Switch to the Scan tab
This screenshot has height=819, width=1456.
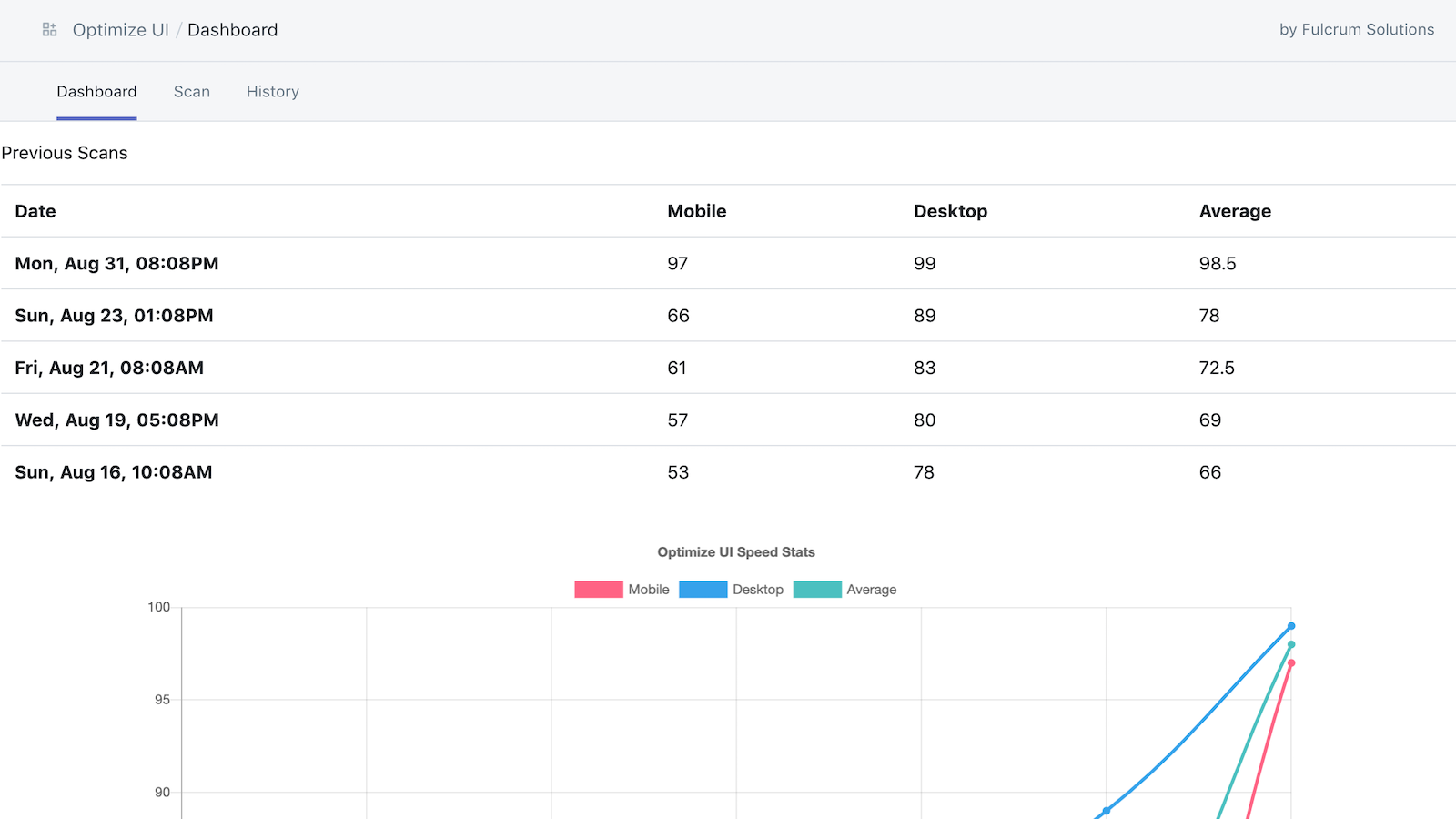point(191,91)
